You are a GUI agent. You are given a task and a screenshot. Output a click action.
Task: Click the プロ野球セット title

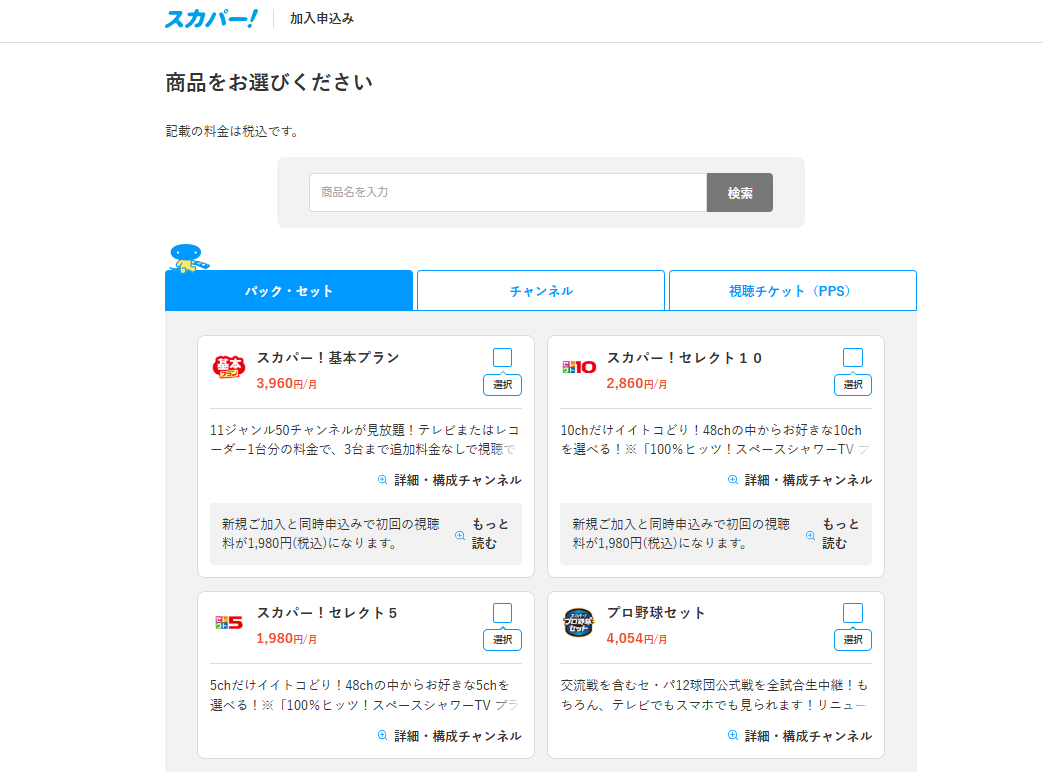(x=656, y=613)
